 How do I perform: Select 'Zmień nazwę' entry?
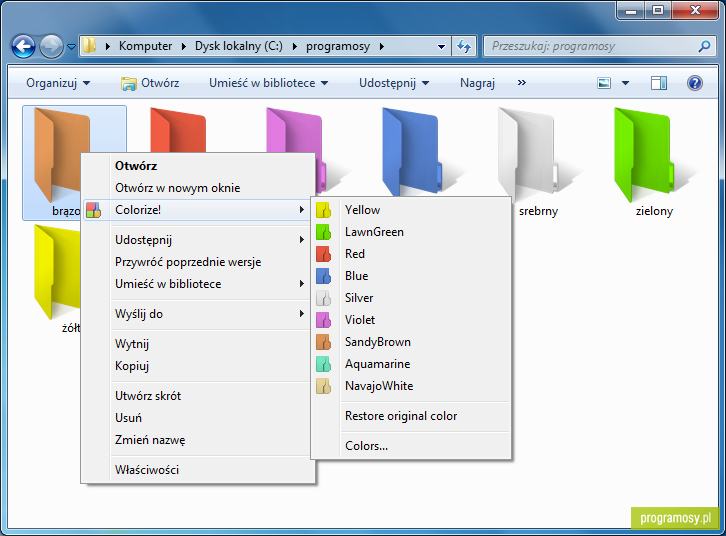[x=199, y=440]
